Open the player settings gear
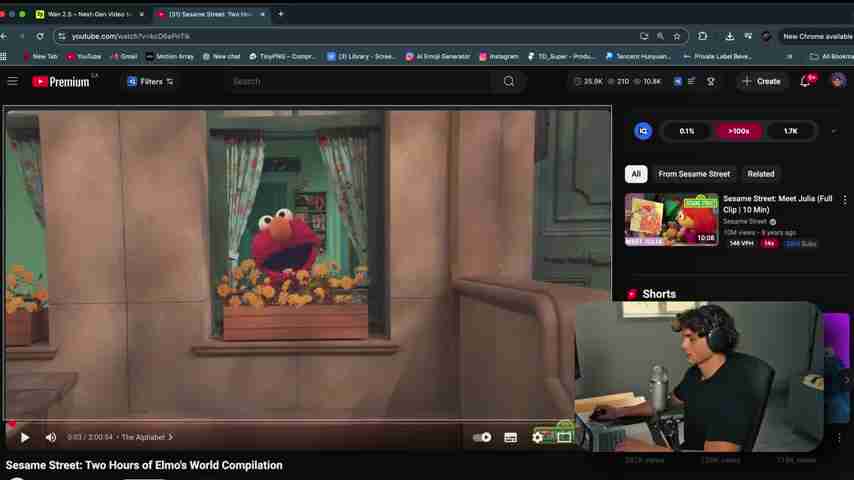Image resolution: width=854 pixels, height=480 pixels. (538, 438)
